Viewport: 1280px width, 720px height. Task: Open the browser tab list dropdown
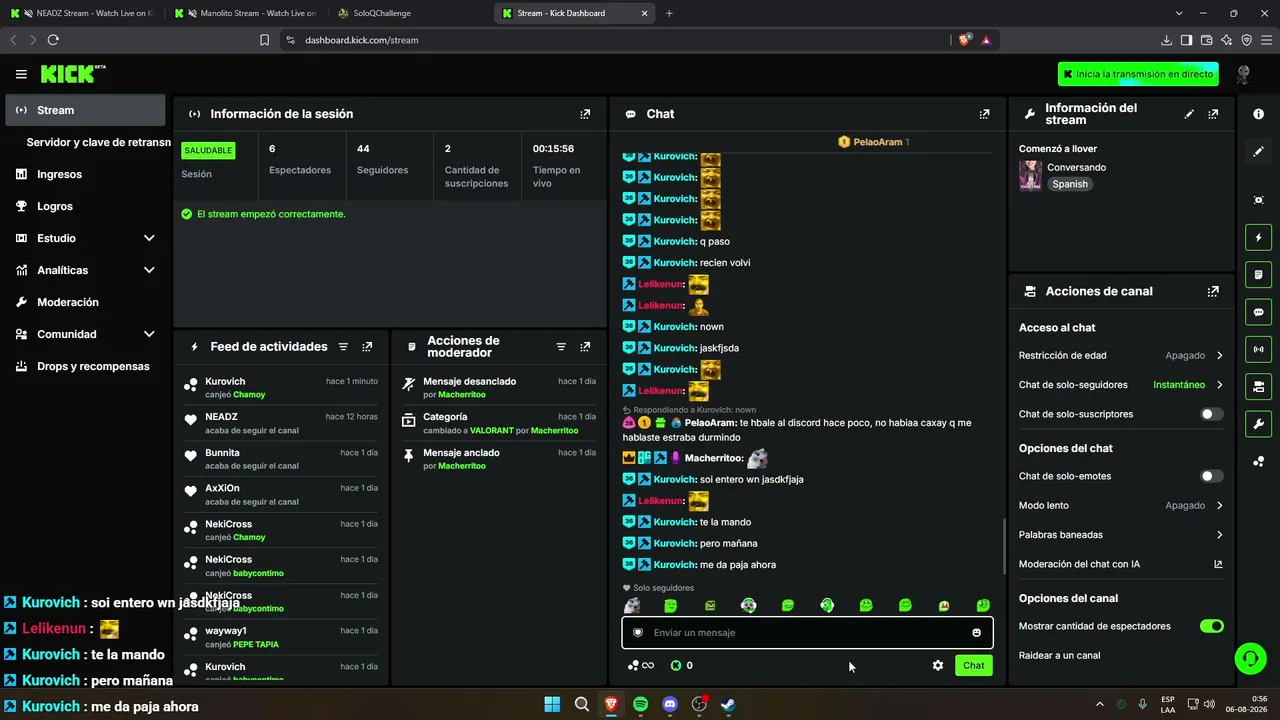(1180, 13)
